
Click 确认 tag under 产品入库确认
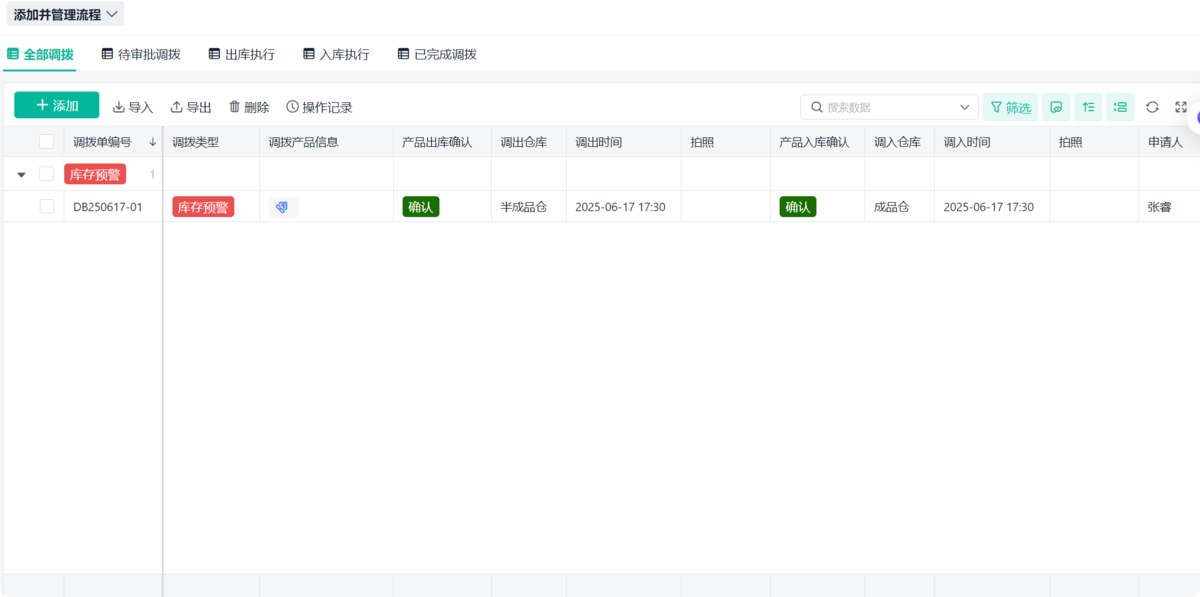click(x=798, y=207)
